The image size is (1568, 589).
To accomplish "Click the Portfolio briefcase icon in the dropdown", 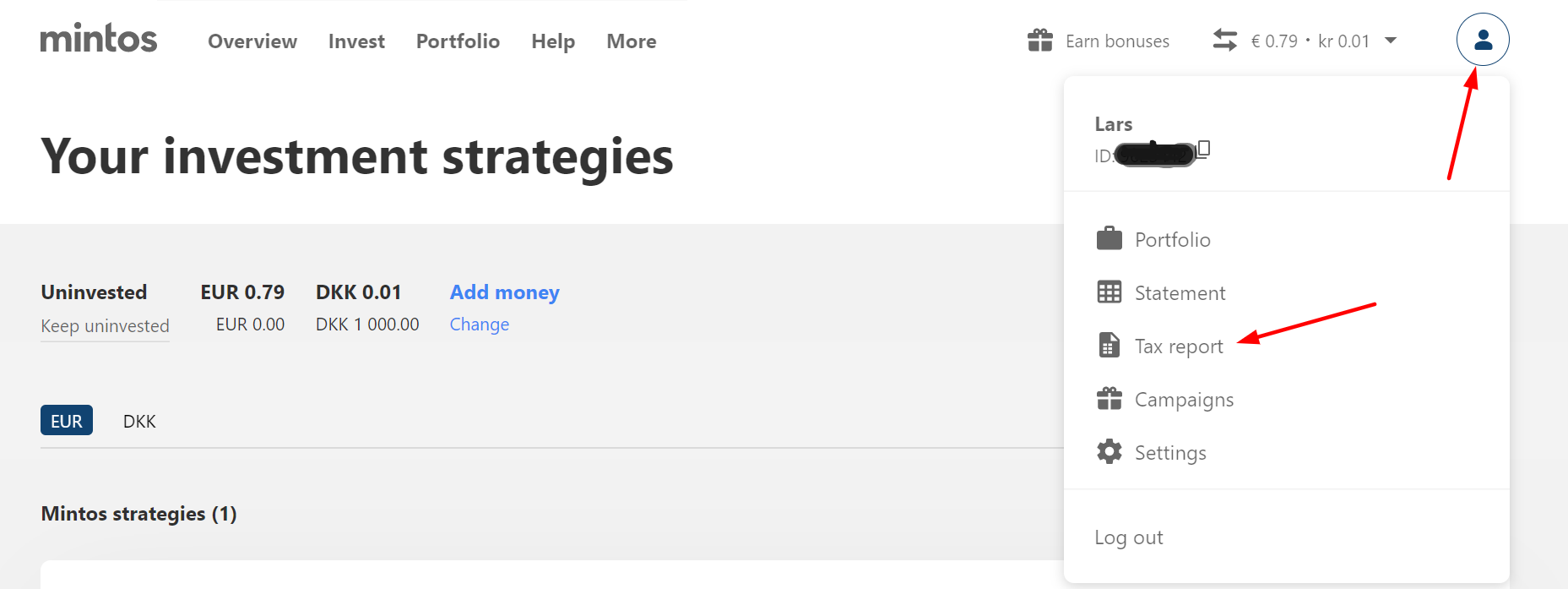I will click(x=1110, y=238).
